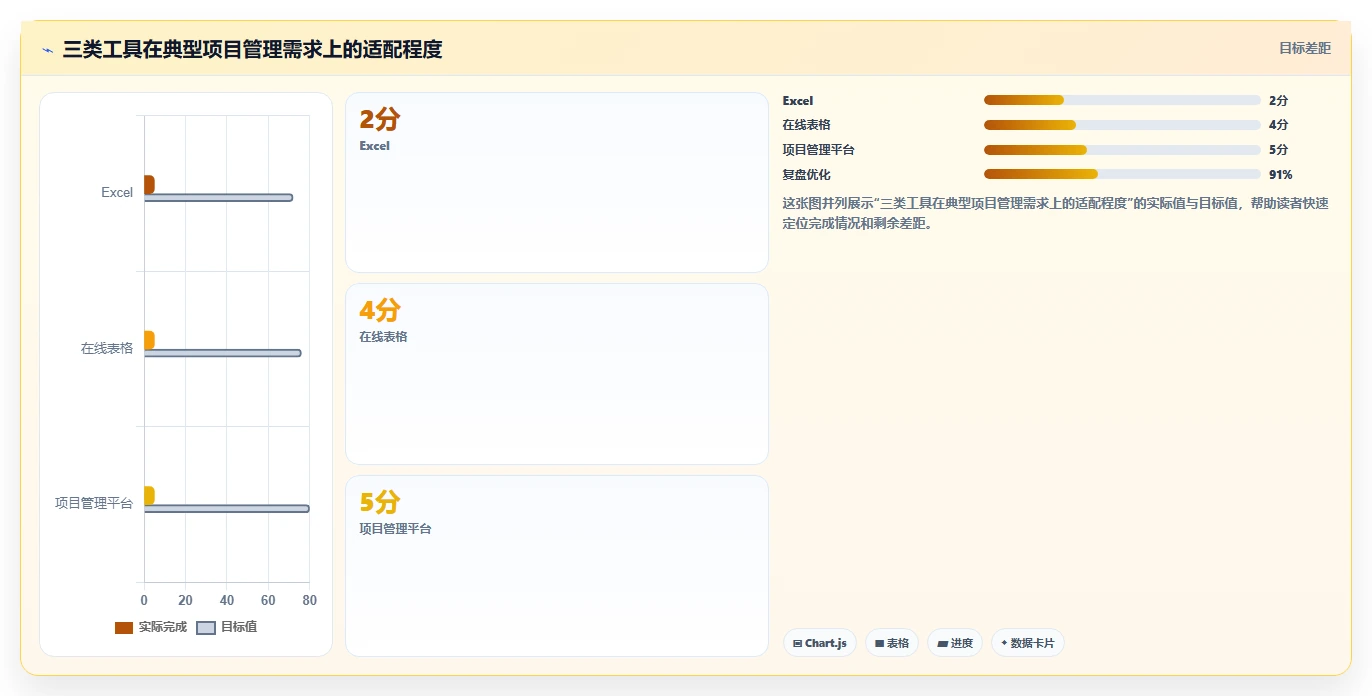The width and height of the screenshot is (1372, 696).
Task: Click the 5分 value in progress list
Action: pos(1278,150)
